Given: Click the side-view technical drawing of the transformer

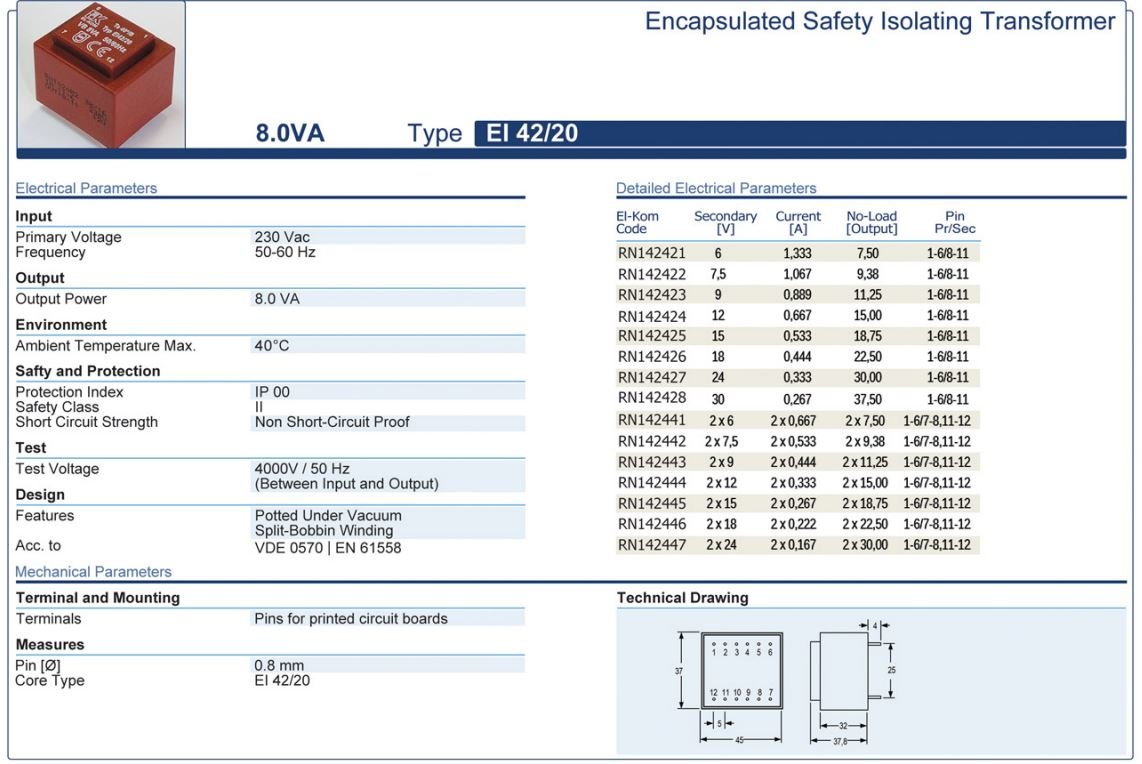Looking at the screenshot, I should click(845, 671).
